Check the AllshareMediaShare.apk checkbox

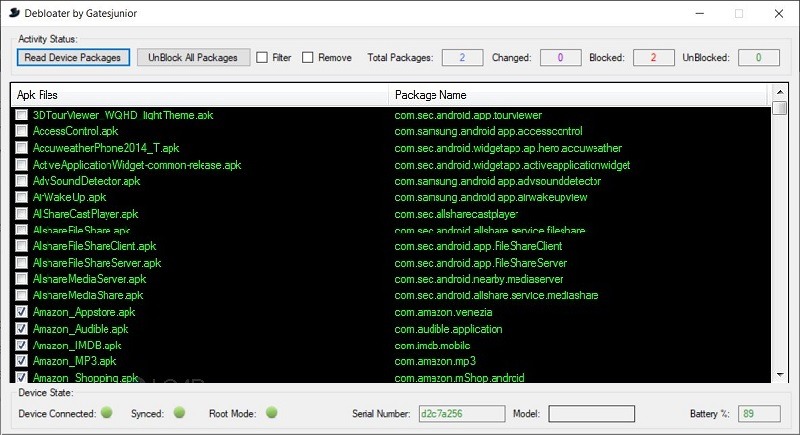[21, 295]
